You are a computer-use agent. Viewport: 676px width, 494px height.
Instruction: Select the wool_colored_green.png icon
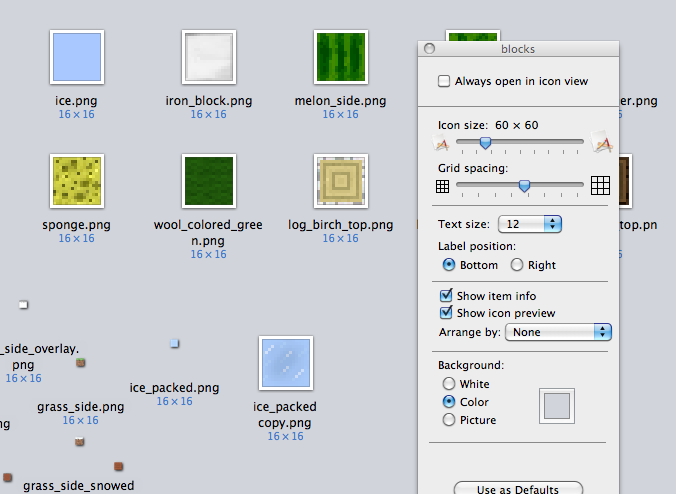click(x=209, y=181)
